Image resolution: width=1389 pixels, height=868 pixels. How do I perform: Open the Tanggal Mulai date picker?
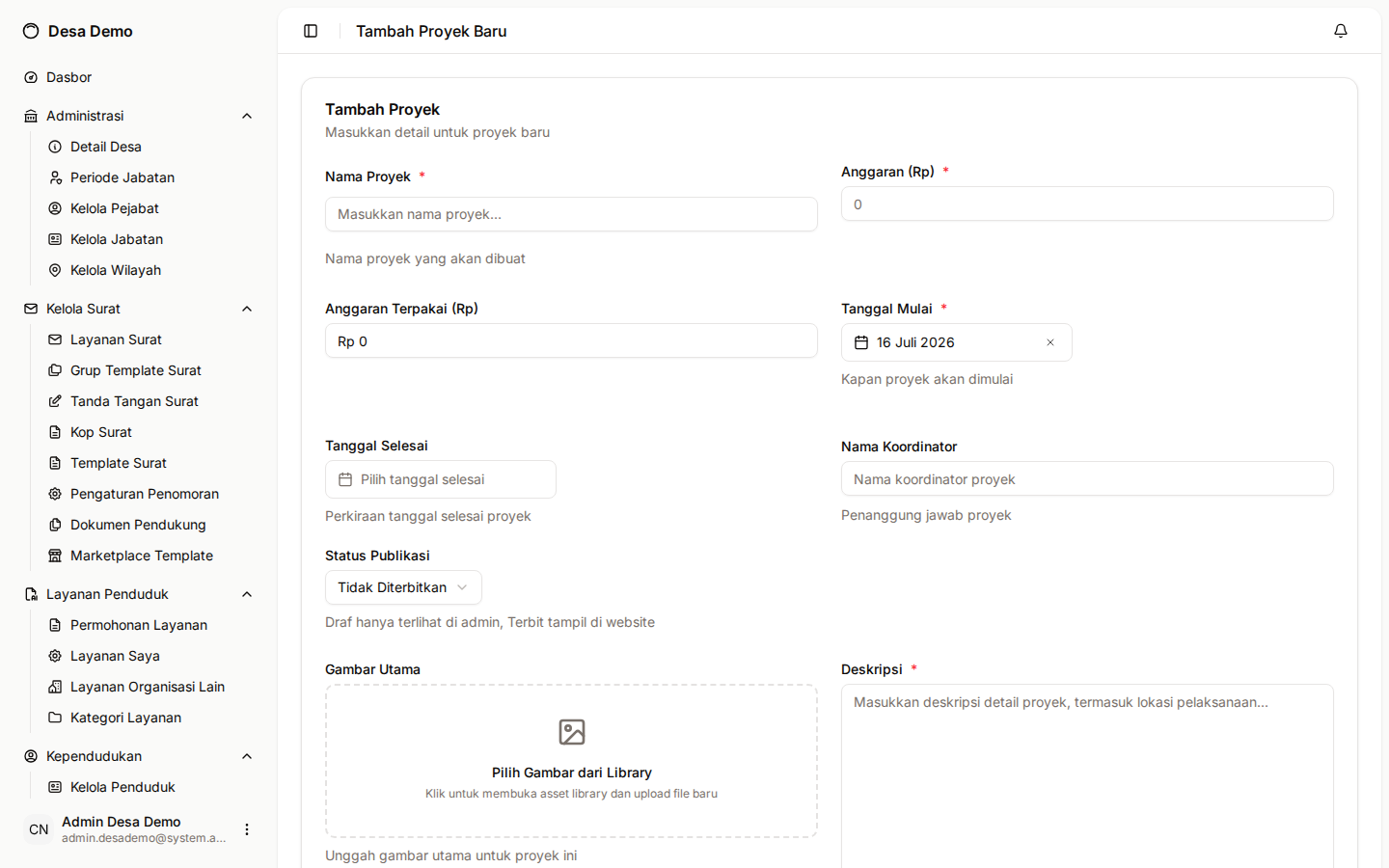click(x=957, y=342)
